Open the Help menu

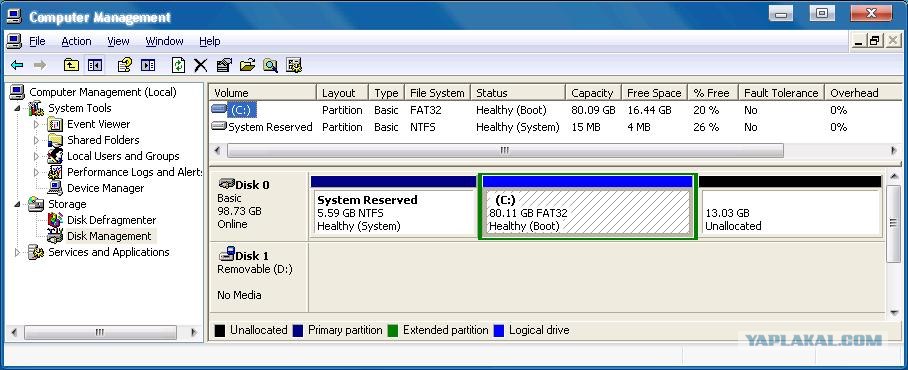coord(210,41)
